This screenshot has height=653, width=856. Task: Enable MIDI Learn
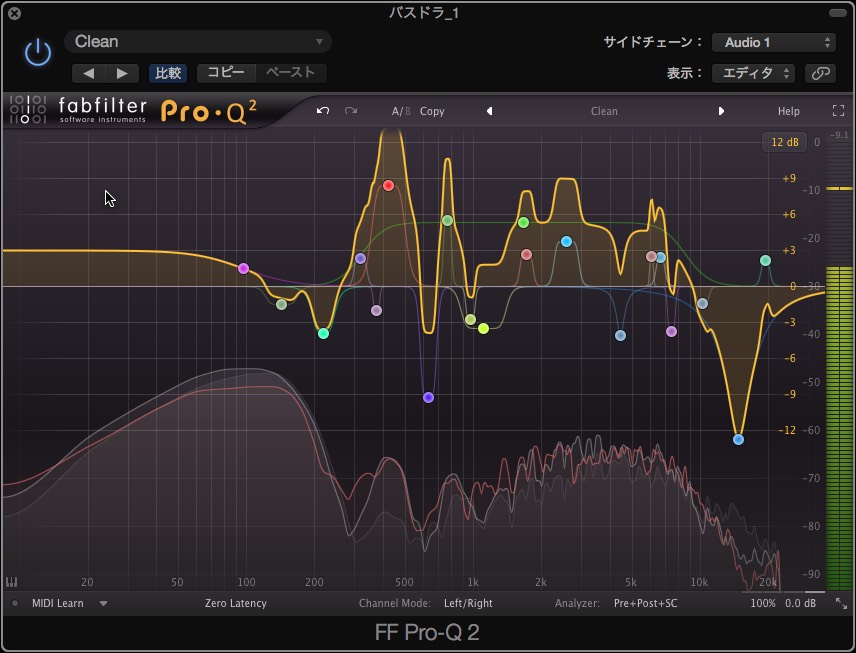(57, 603)
